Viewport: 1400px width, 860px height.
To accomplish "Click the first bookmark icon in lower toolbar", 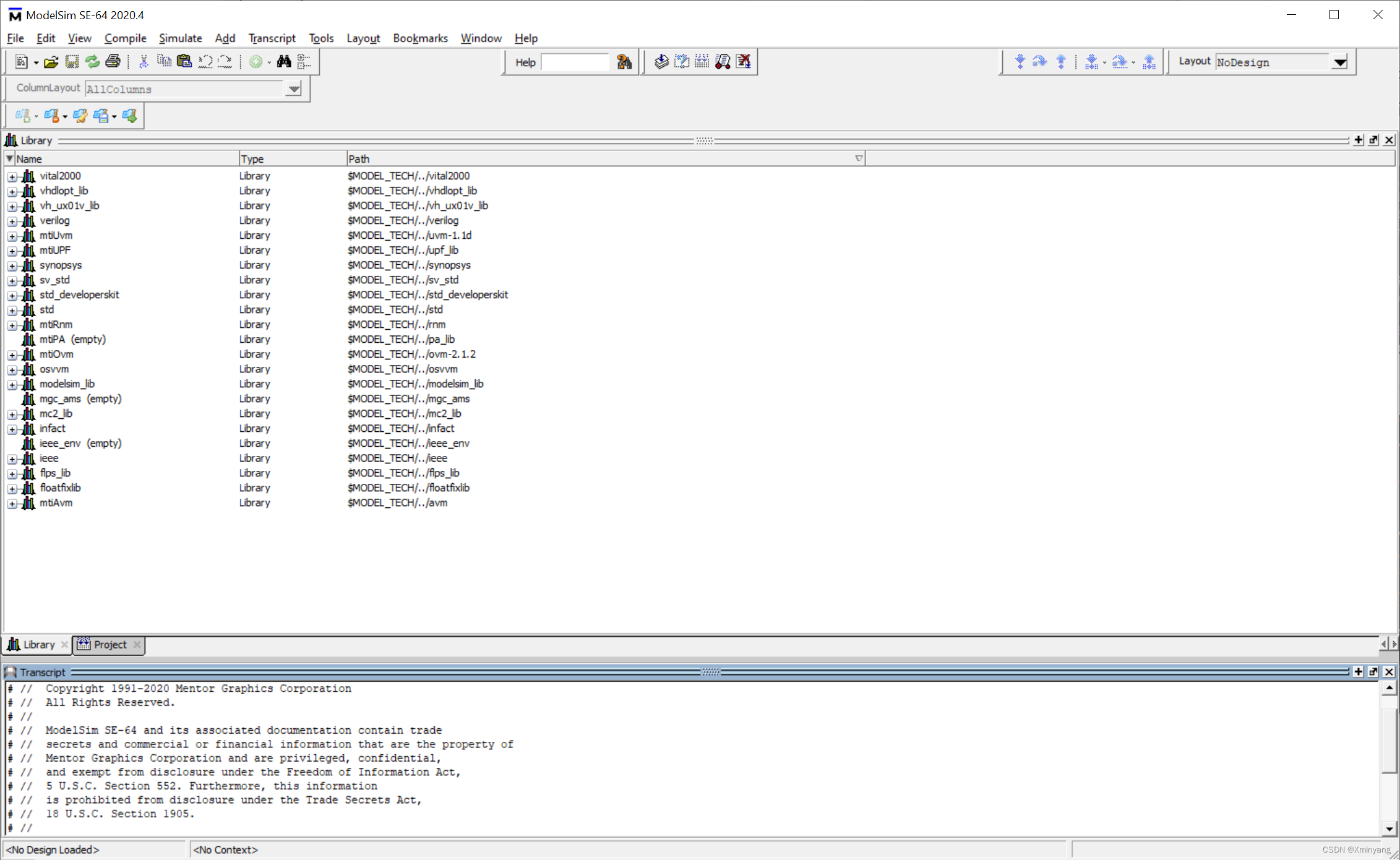I will 23,116.
